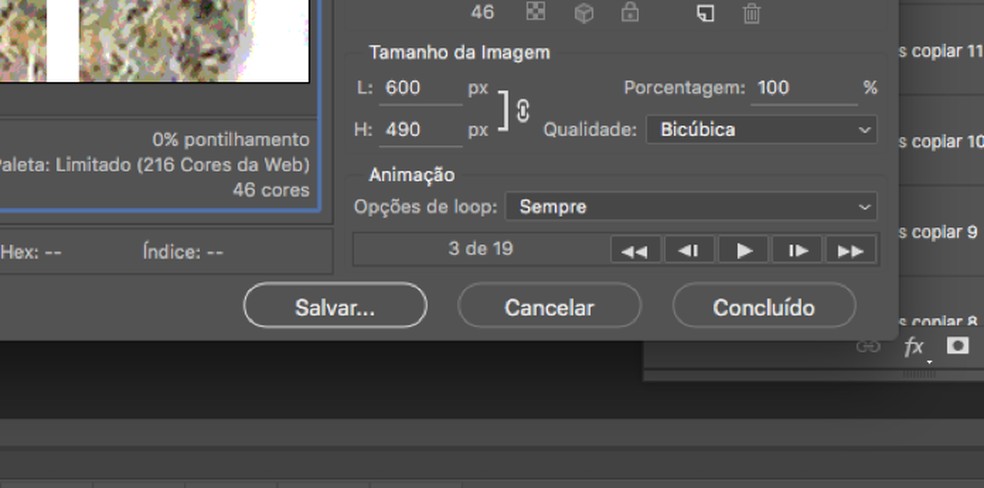Click the web-snap color table icon

[x=535, y=12]
